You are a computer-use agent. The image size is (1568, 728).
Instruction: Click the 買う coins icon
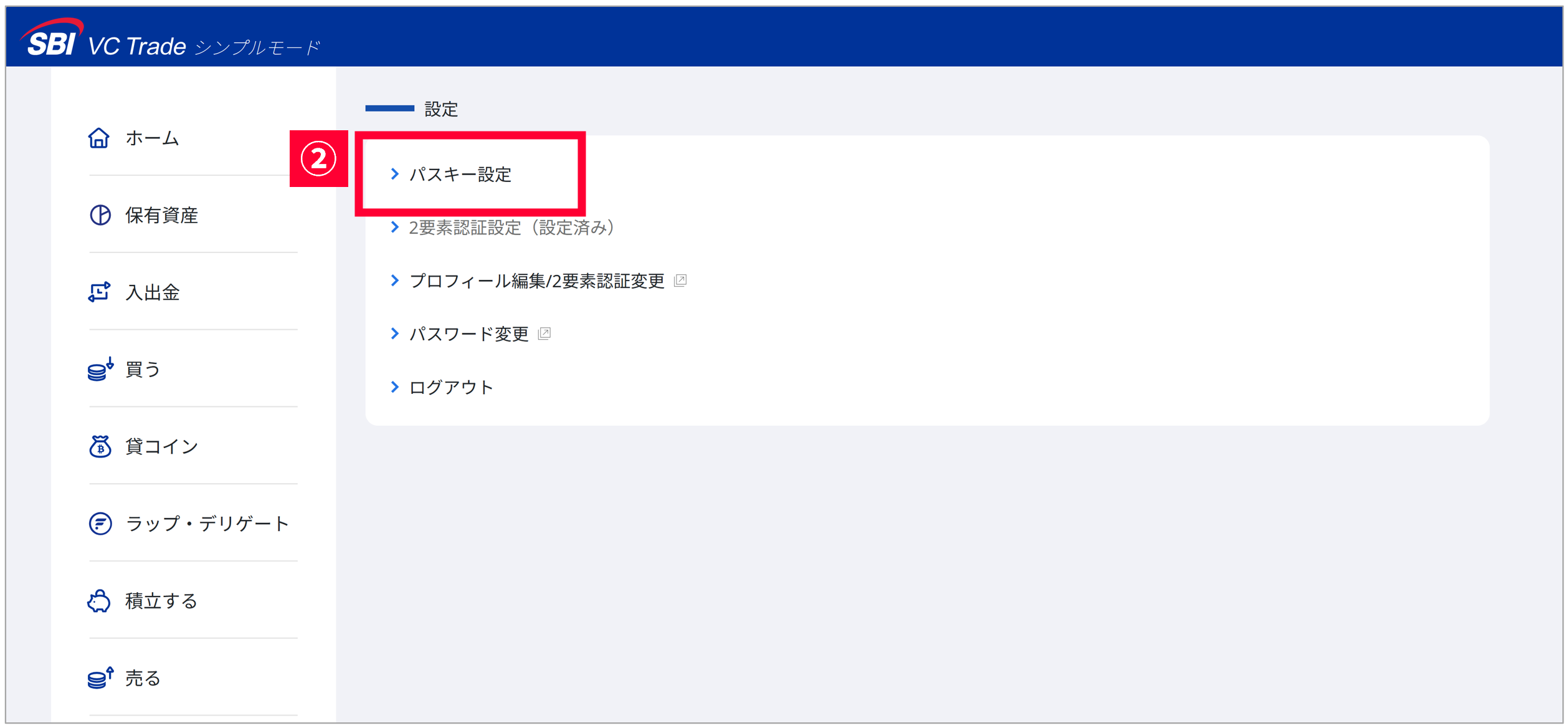[100, 369]
